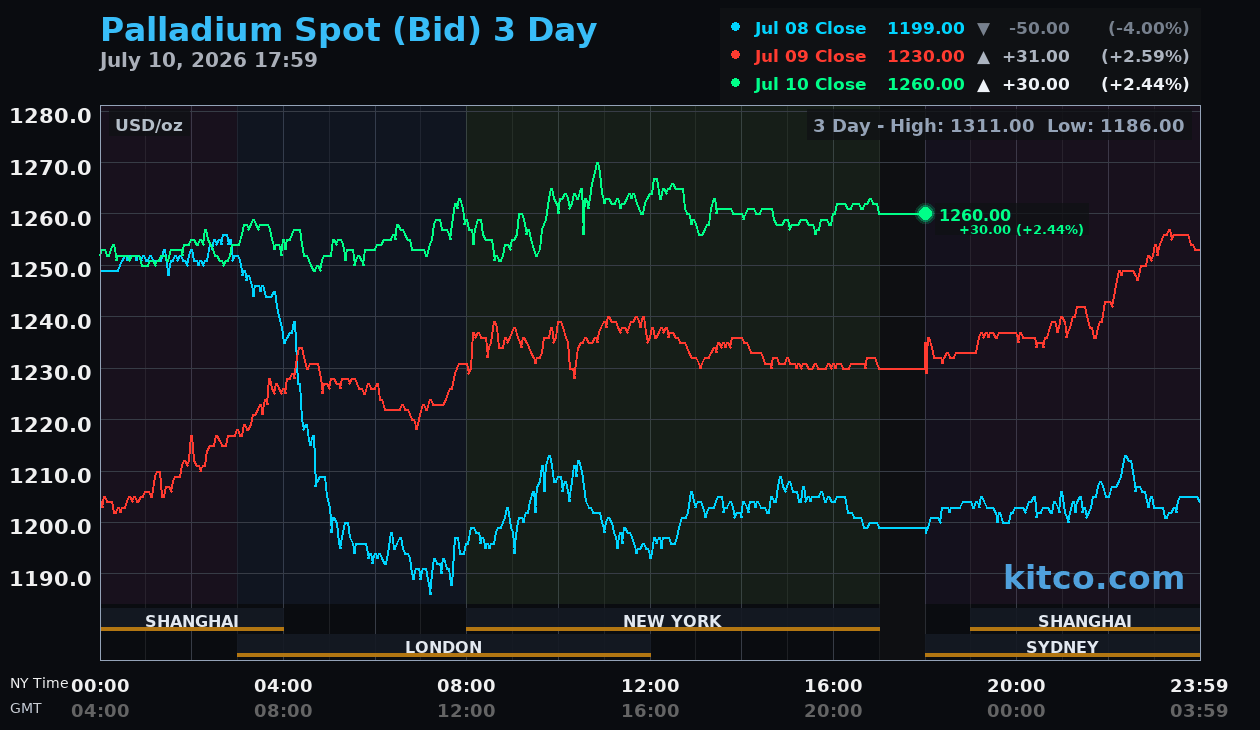The width and height of the screenshot is (1260, 730).
Task: Click the 12:00 NY time tick
Action: point(650,686)
